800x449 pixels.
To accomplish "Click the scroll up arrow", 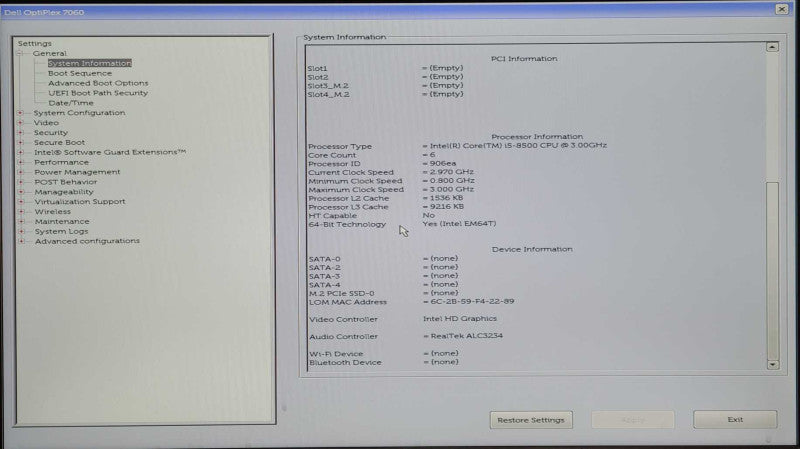I will pos(772,47).
